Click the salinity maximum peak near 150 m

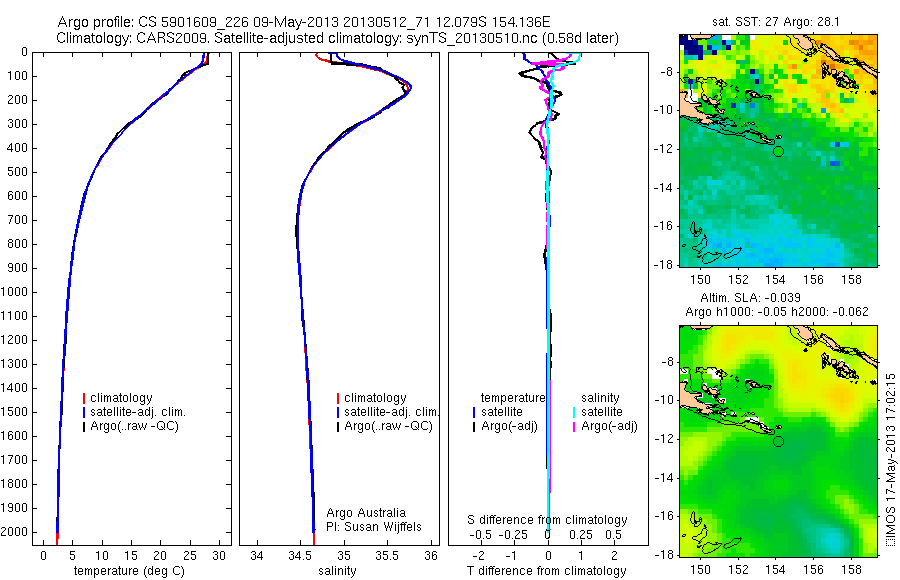pyautogui.click(x=409, y=88)
